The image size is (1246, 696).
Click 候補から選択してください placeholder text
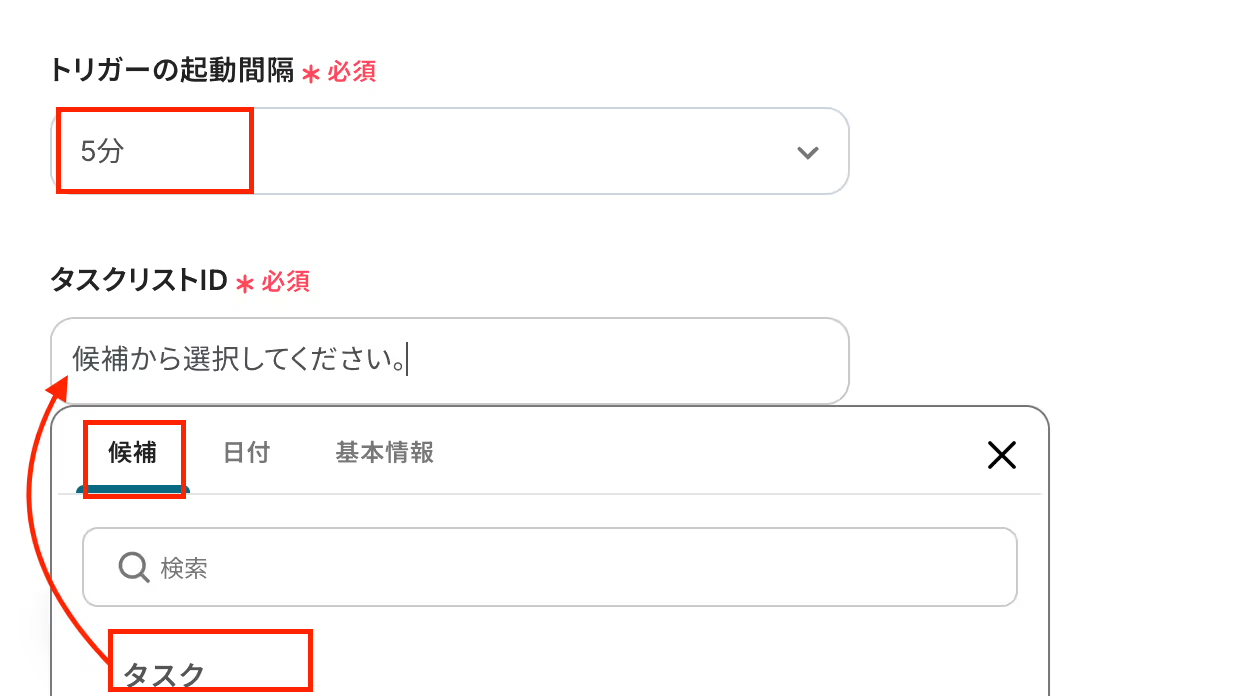click(x=238, y=360)
